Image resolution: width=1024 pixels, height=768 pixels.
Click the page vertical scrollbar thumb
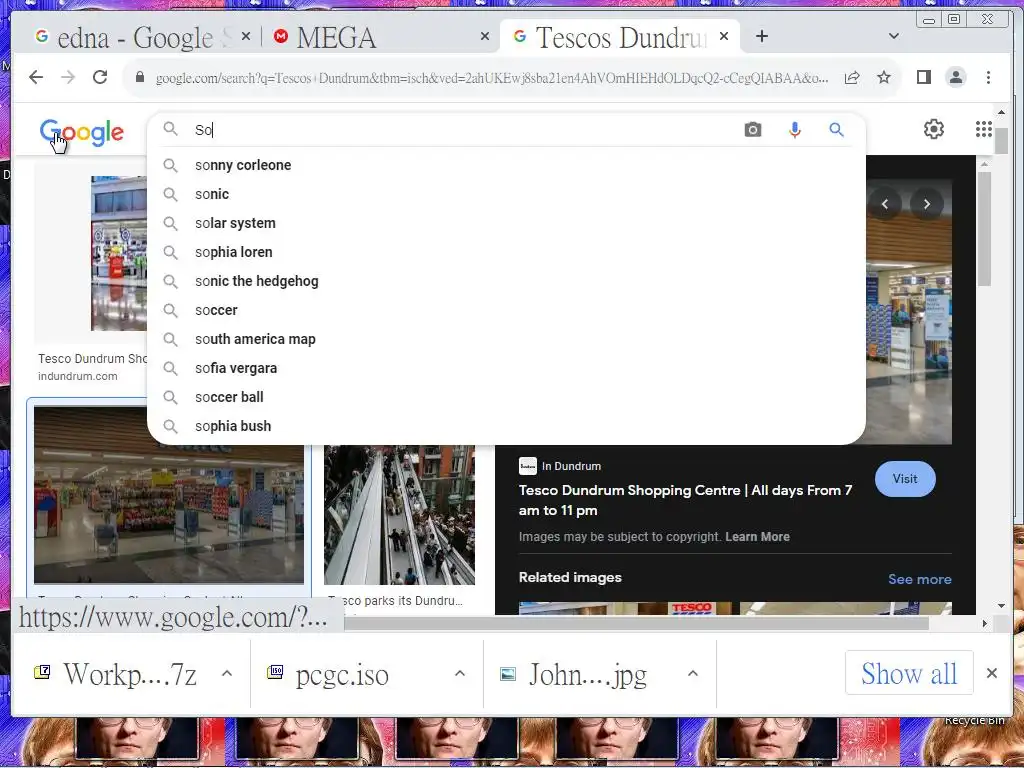tap(1001, 141)
